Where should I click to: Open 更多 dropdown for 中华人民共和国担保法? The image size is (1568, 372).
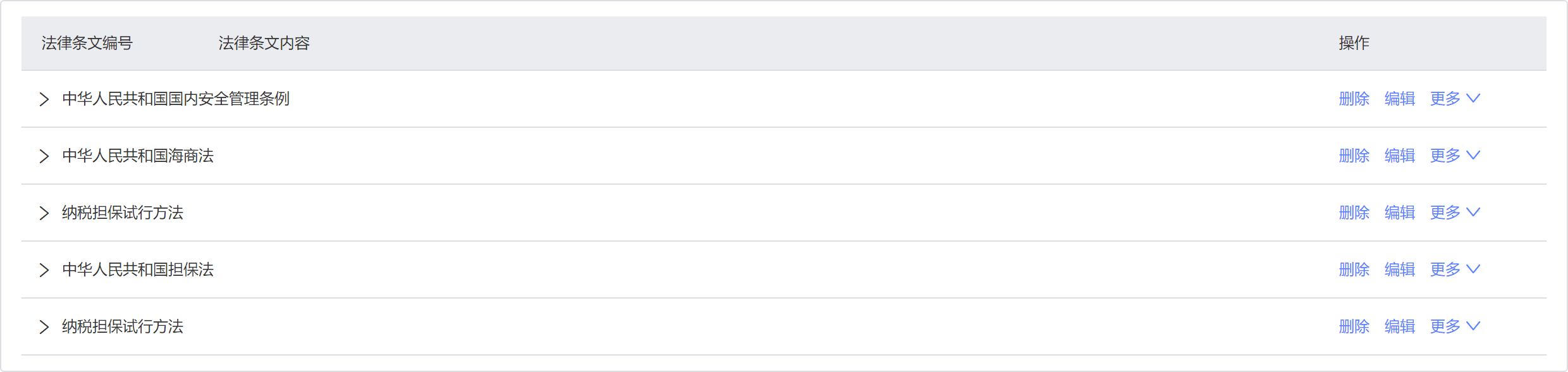coord(1455,270)
